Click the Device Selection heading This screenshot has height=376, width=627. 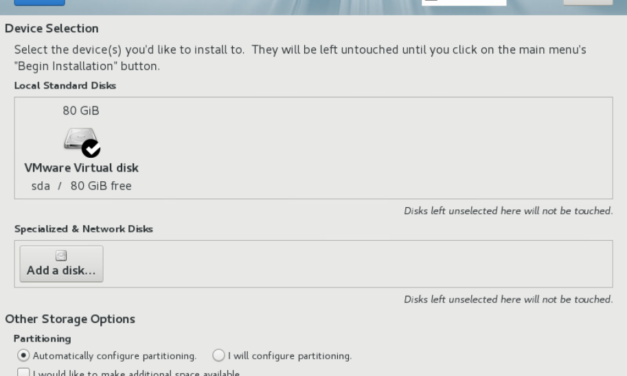click(52, 28)
